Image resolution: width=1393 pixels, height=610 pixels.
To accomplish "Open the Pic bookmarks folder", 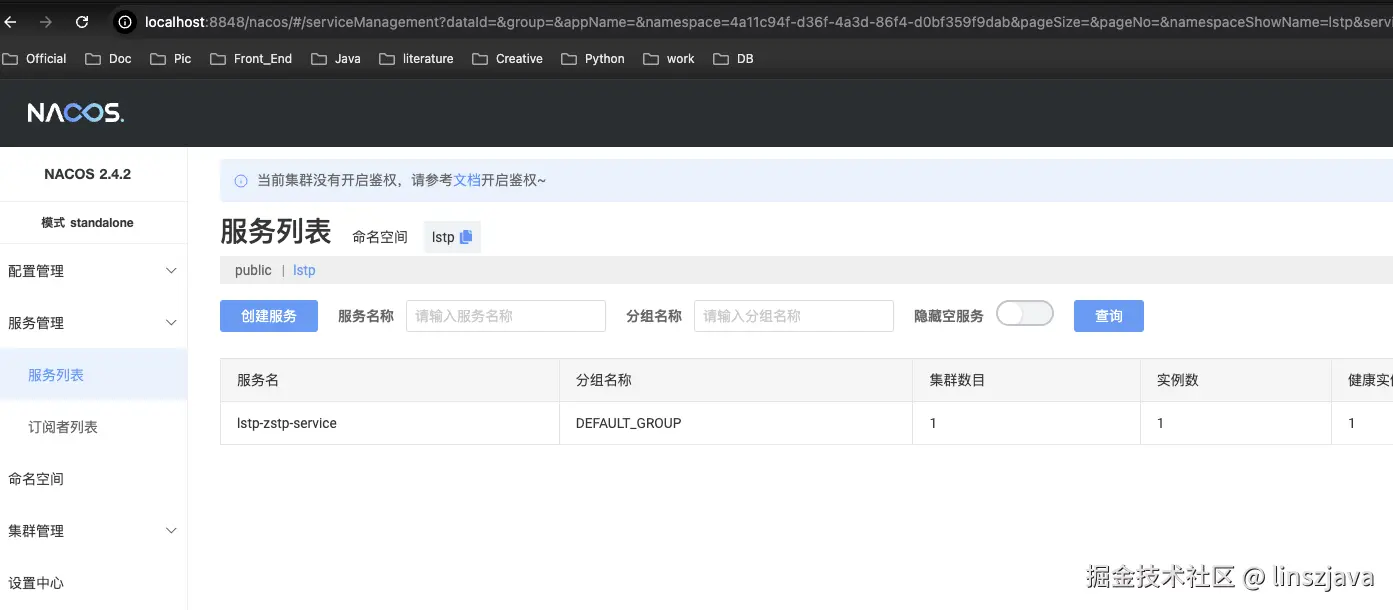I will coord(171,59).
